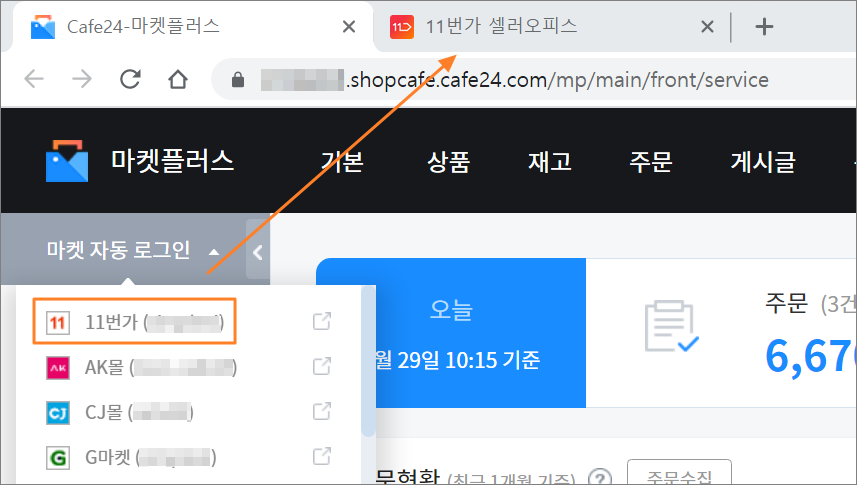Click the 마켓플러스 brand title
Image resolution: width=857 pixels, height=485 pixels.
click(172, 161)
